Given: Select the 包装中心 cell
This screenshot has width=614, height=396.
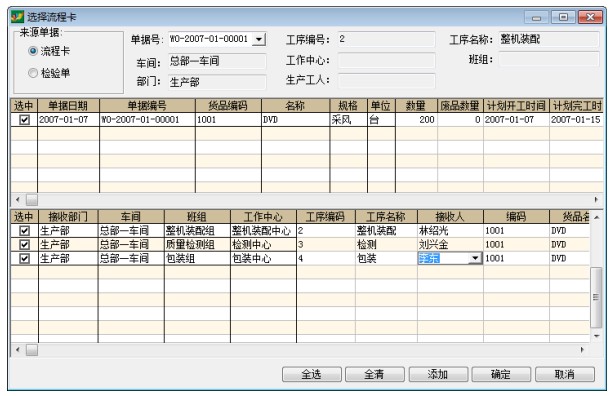Looking at the screenshot, I should click(x=263, y=259).
